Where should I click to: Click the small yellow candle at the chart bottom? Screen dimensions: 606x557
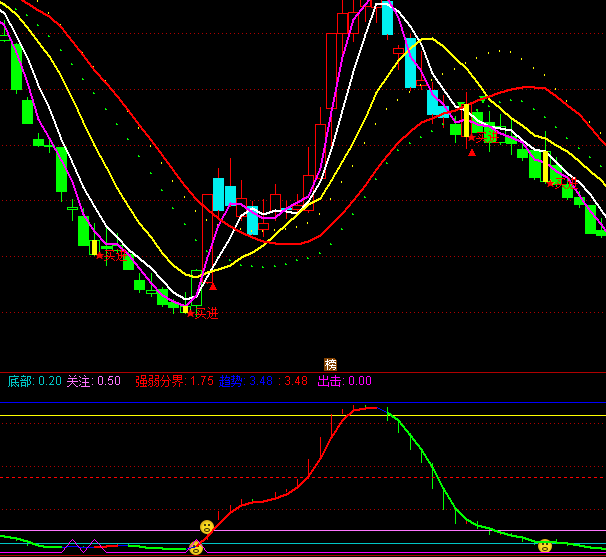point(184,309)
